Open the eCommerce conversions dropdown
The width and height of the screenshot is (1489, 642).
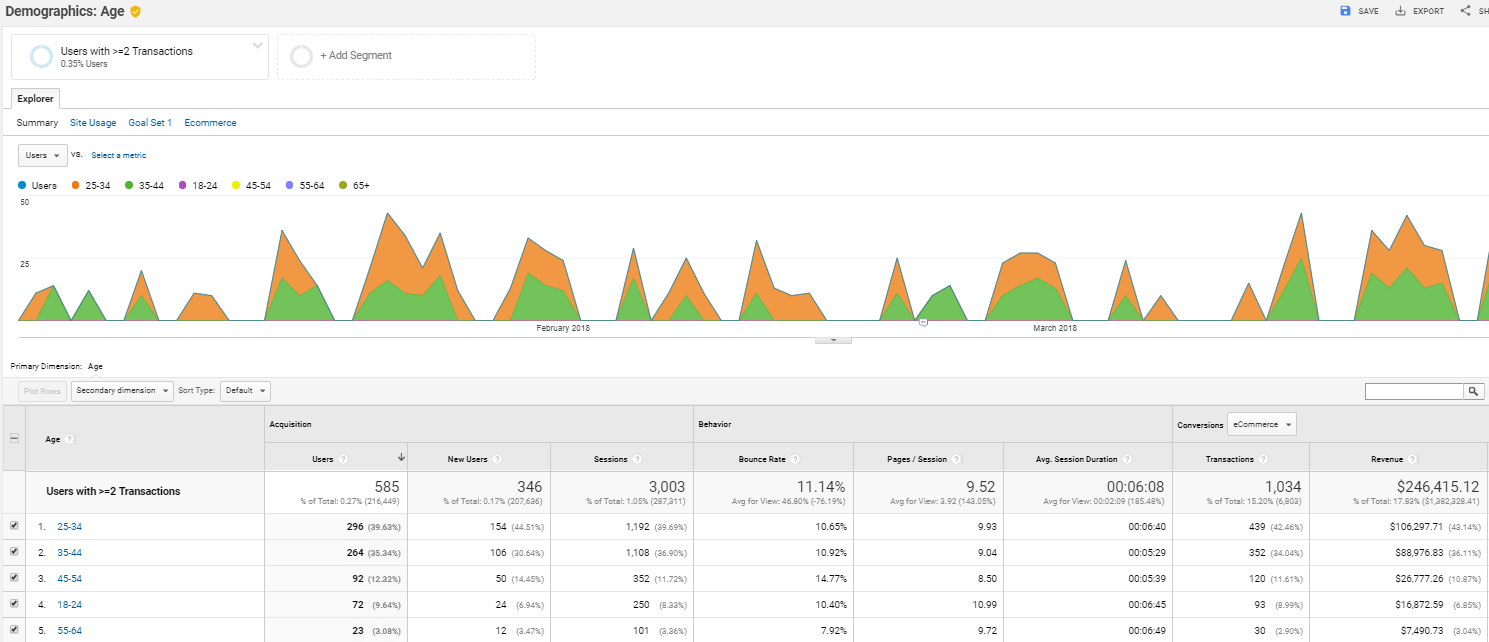click(1260, 424)
